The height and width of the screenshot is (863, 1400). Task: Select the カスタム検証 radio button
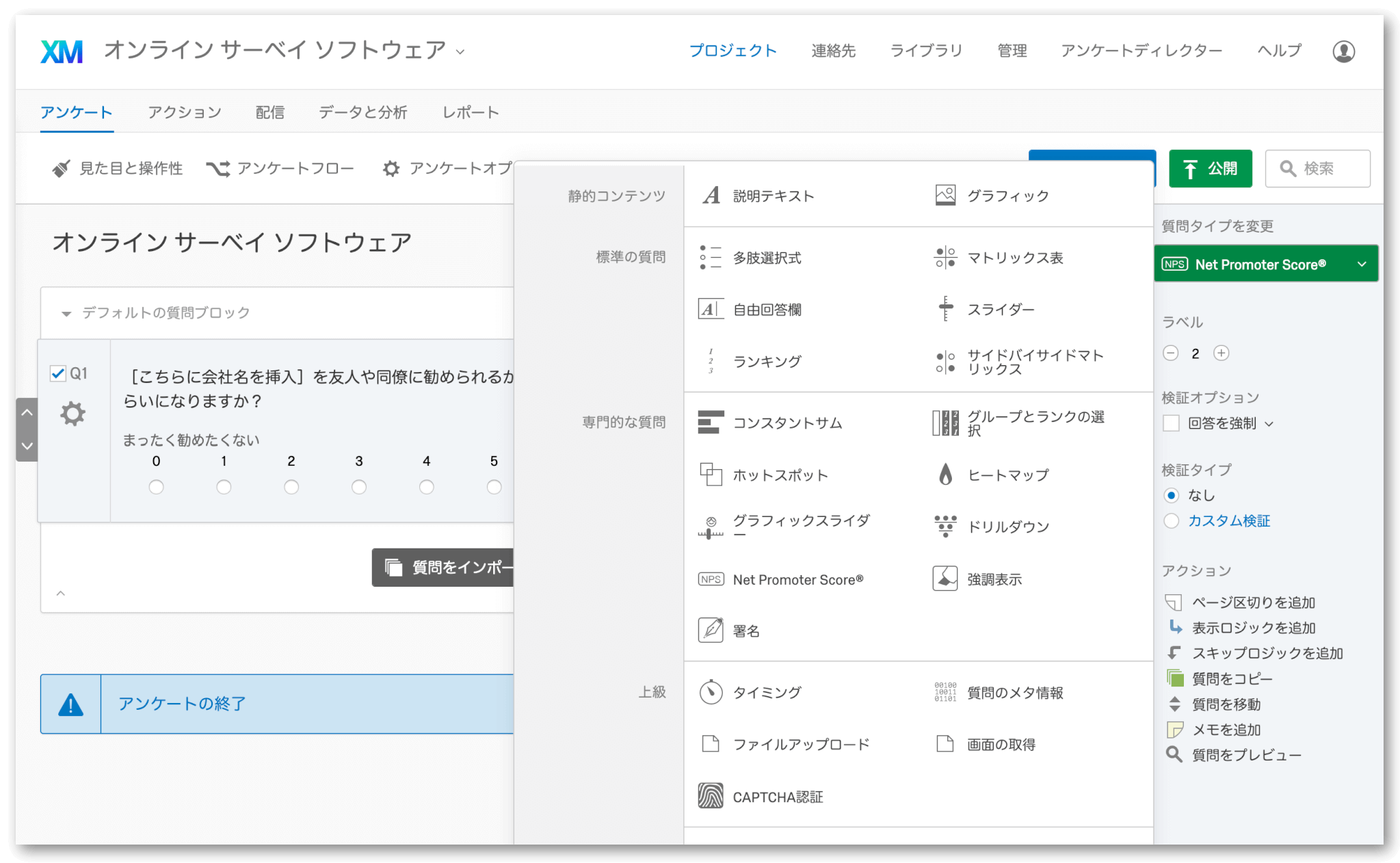click(1171, 521)
